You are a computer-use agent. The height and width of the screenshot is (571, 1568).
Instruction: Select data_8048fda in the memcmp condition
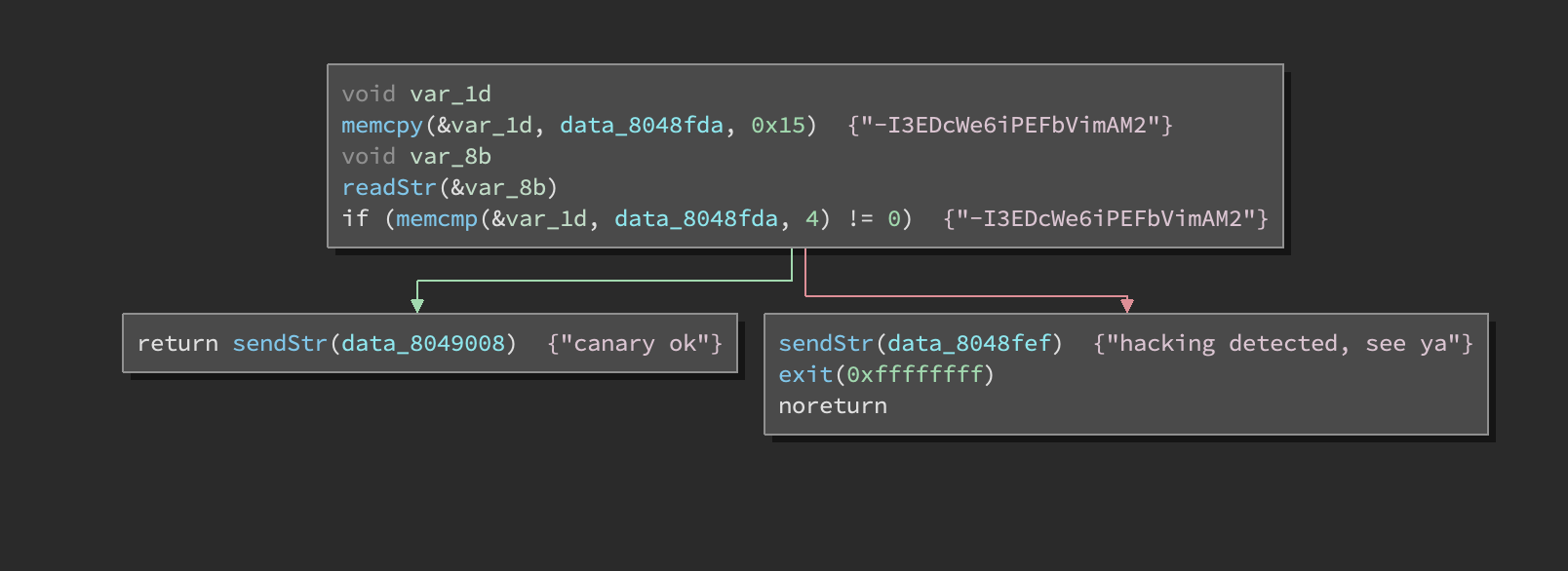695,218
